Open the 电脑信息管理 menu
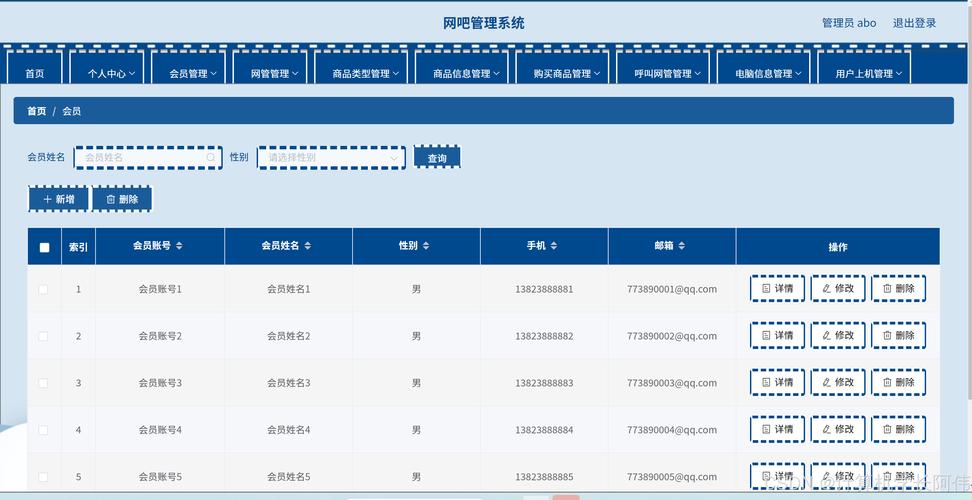 [x=768, y=73]
